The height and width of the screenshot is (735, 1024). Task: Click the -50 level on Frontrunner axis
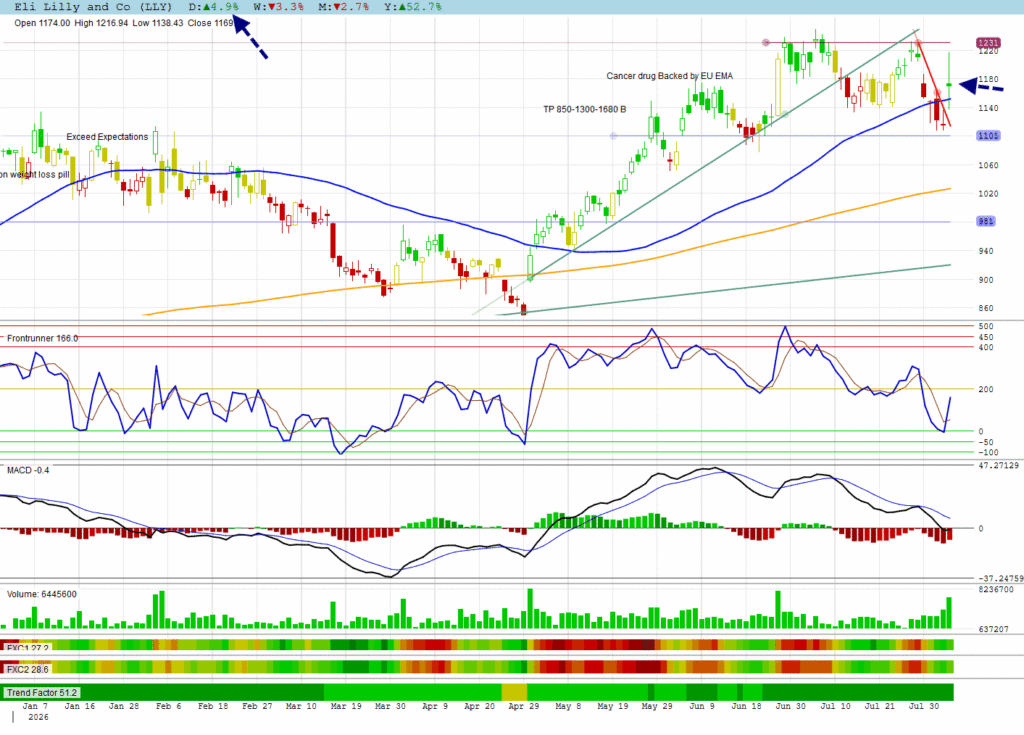point(985,442)
